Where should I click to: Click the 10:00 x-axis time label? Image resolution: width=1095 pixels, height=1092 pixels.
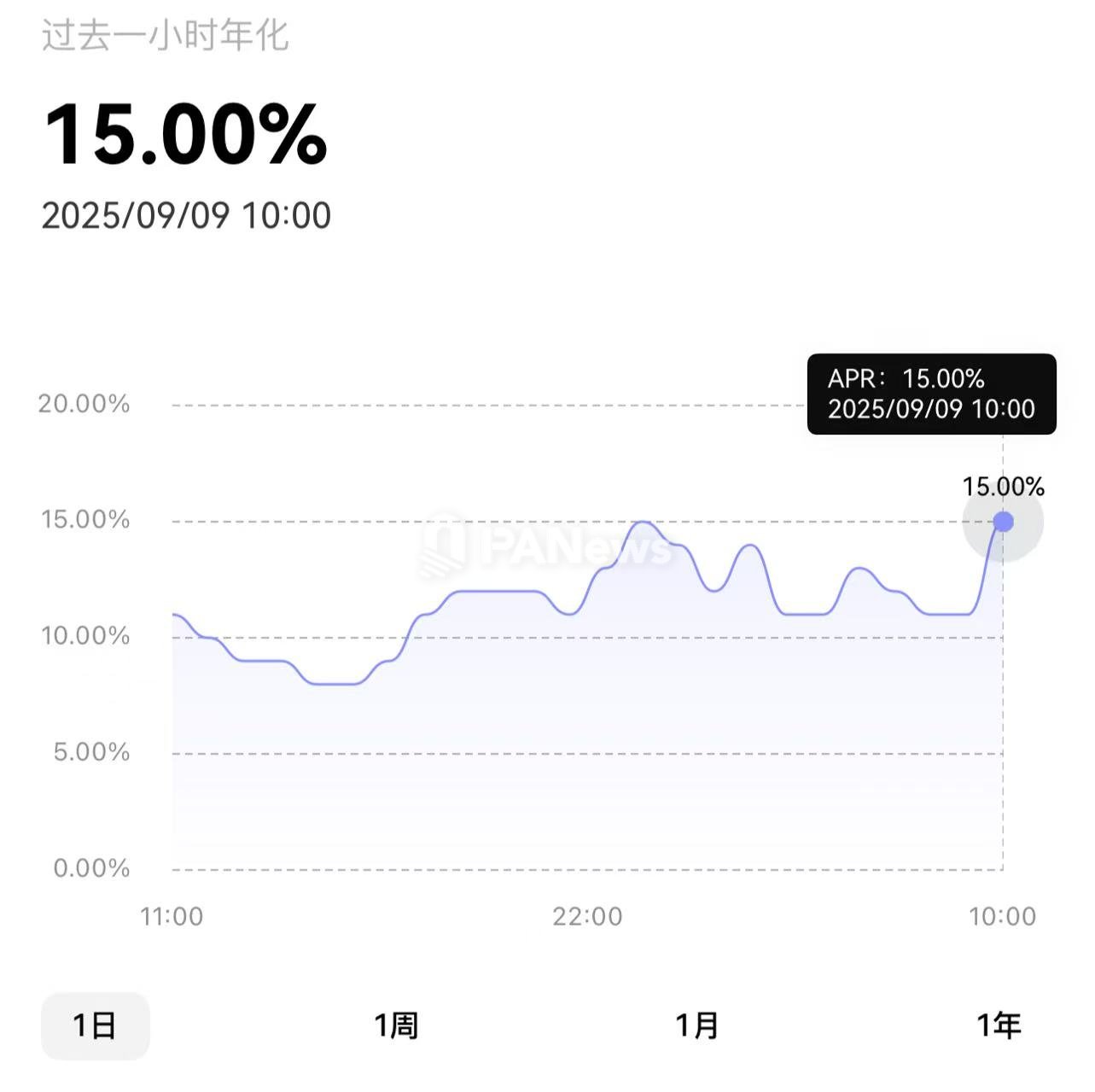(1002, 916)
